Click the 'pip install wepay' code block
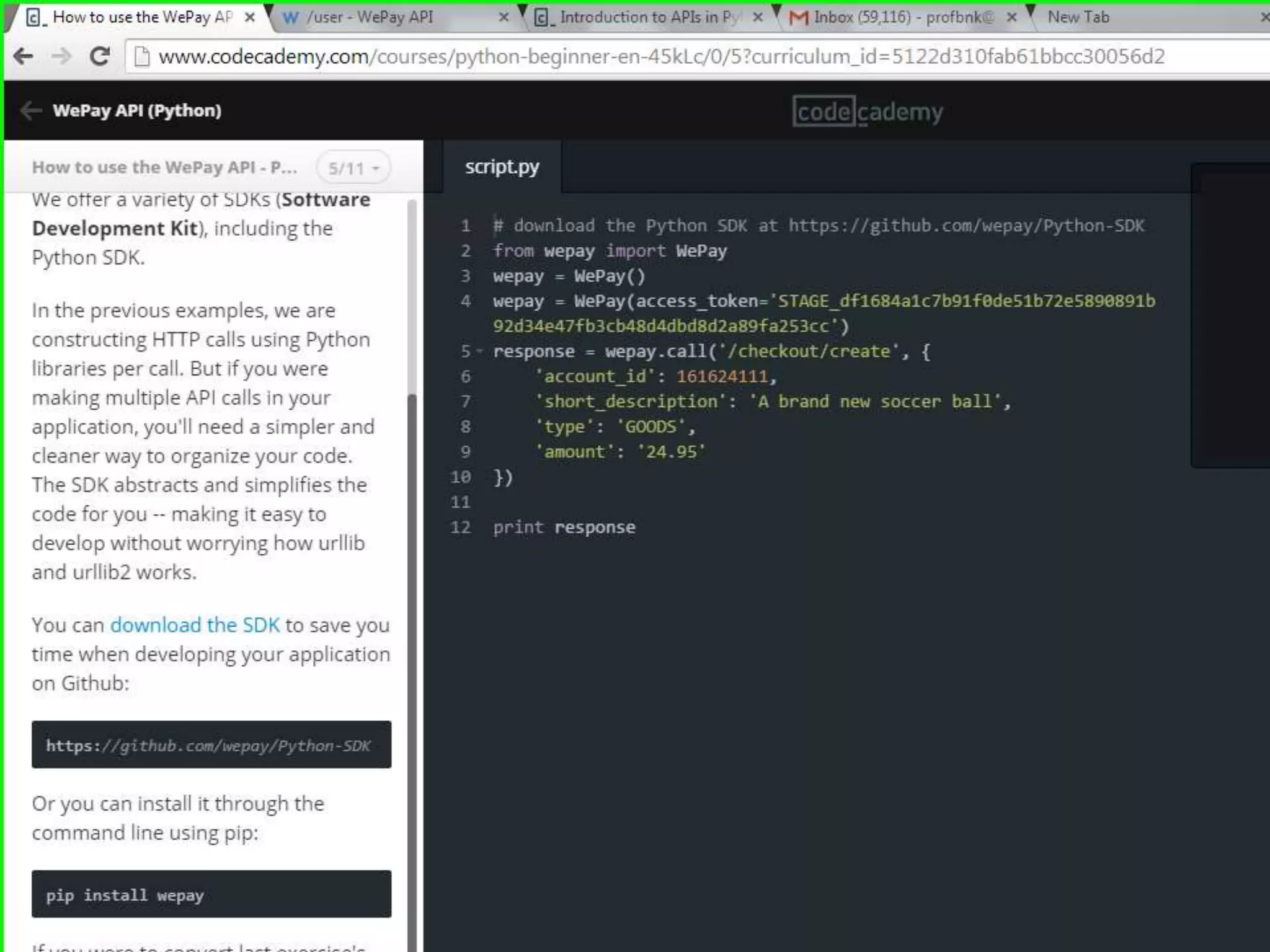The height and width of the screenshot is (952, 1270). pyautogui.click(x=211, y=894)
